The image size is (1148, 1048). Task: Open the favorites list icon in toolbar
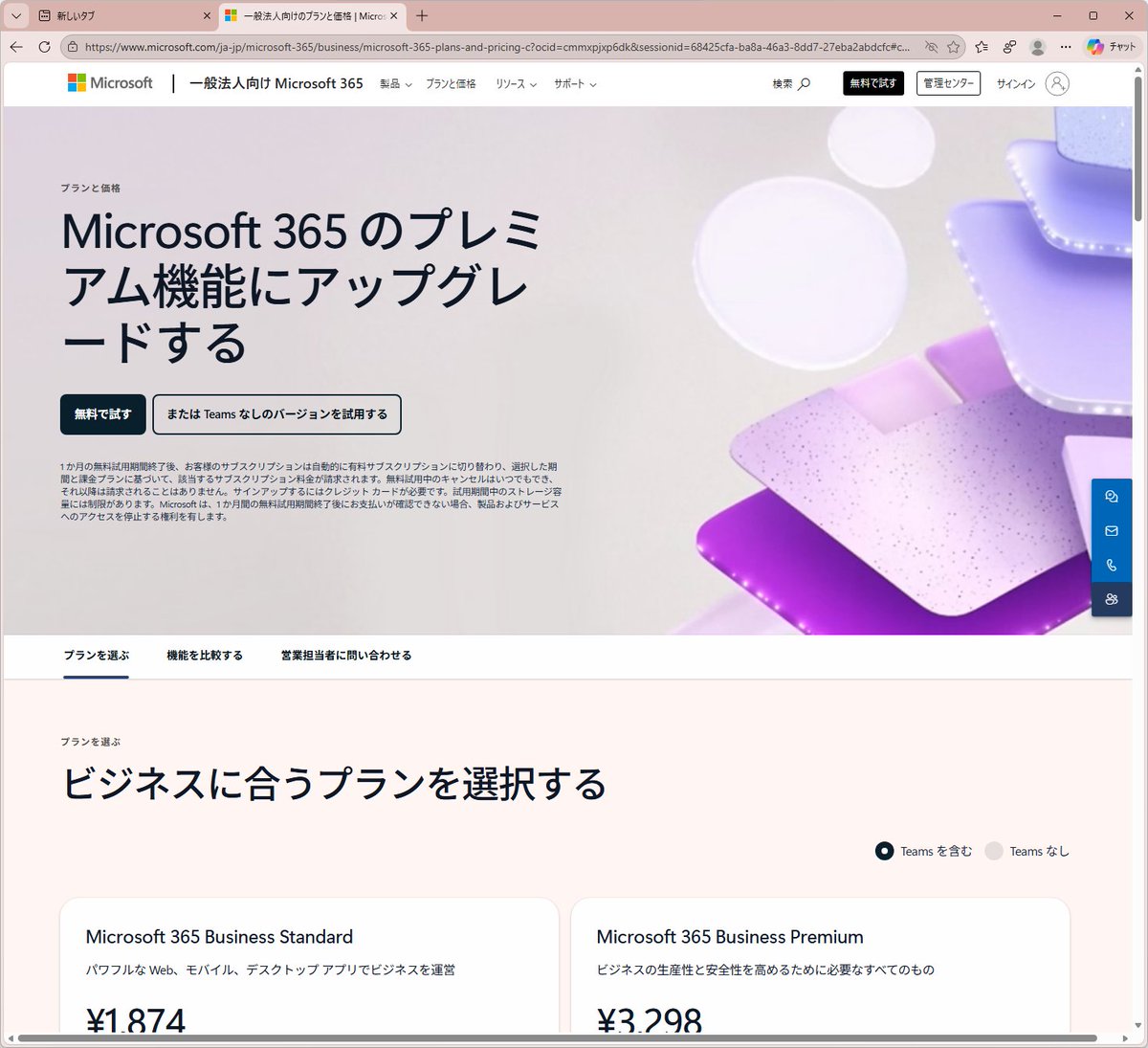[982, 47]
